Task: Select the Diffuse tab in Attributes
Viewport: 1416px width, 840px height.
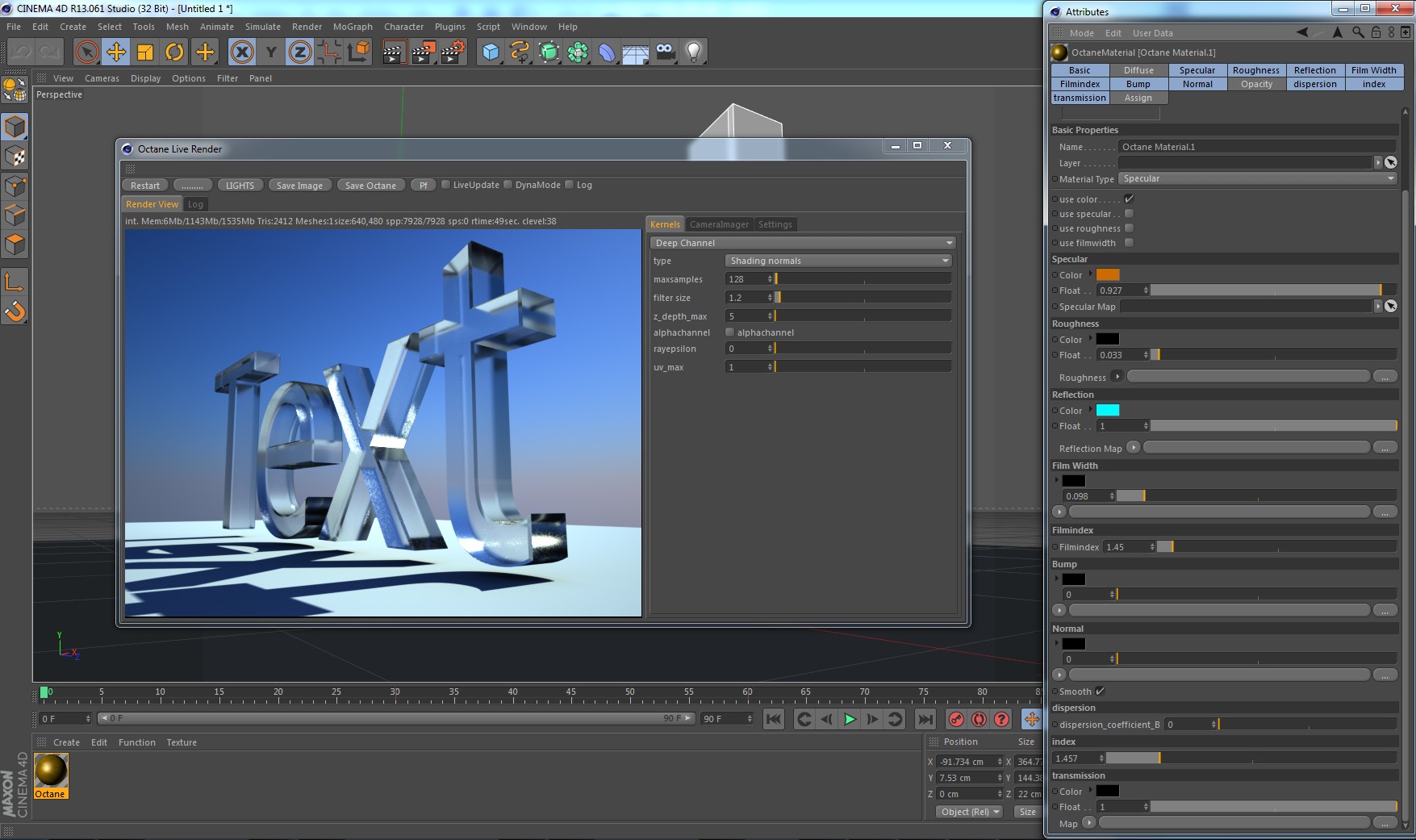Action: tap(1138, 70)
